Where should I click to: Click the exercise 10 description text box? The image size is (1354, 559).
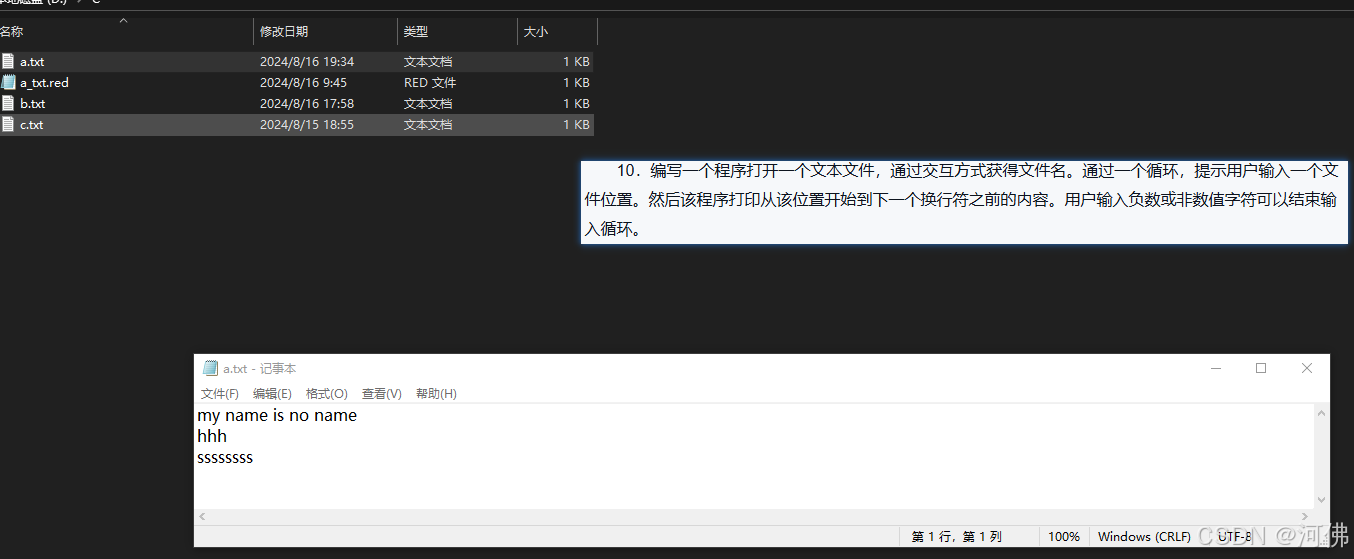tap(965, 202)
